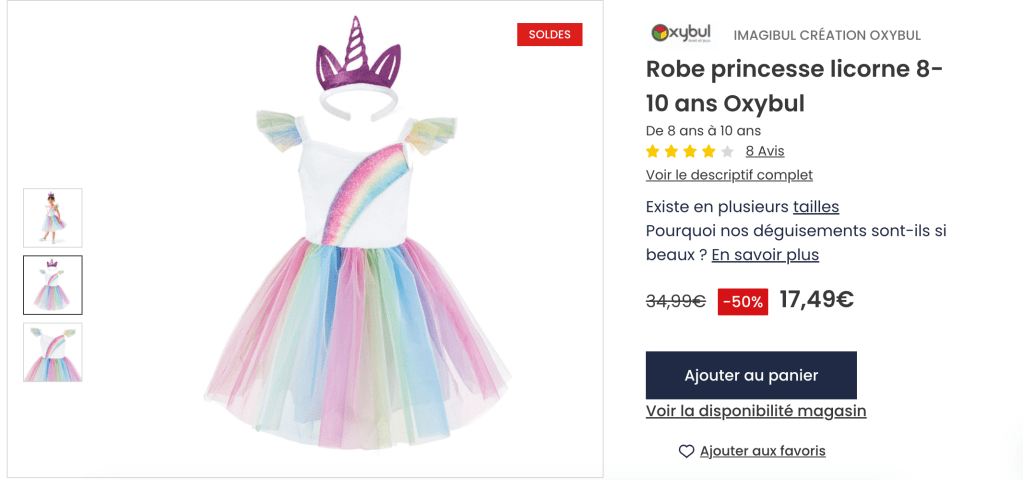Click the product title Robe princesse licorne

point(795,86)
